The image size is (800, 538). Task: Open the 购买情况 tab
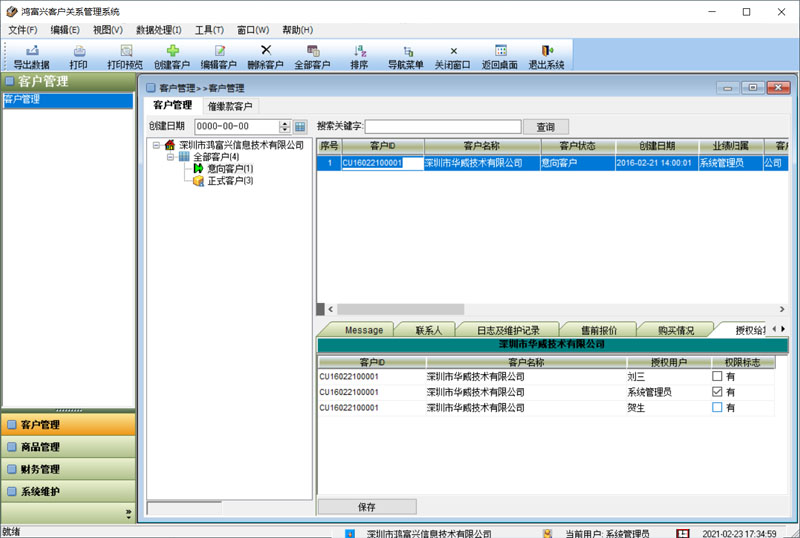click(x=676, y=330)
